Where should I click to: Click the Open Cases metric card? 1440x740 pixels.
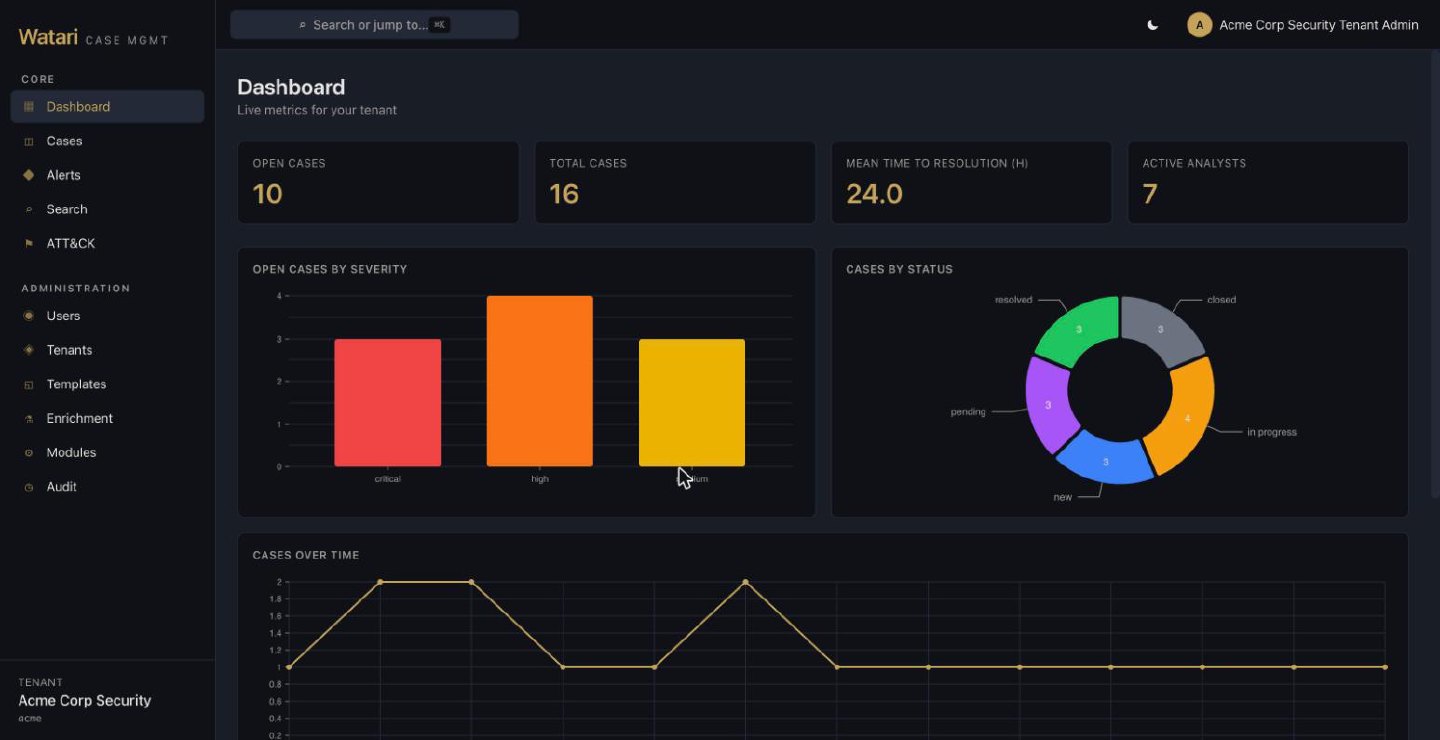(378, 182)
